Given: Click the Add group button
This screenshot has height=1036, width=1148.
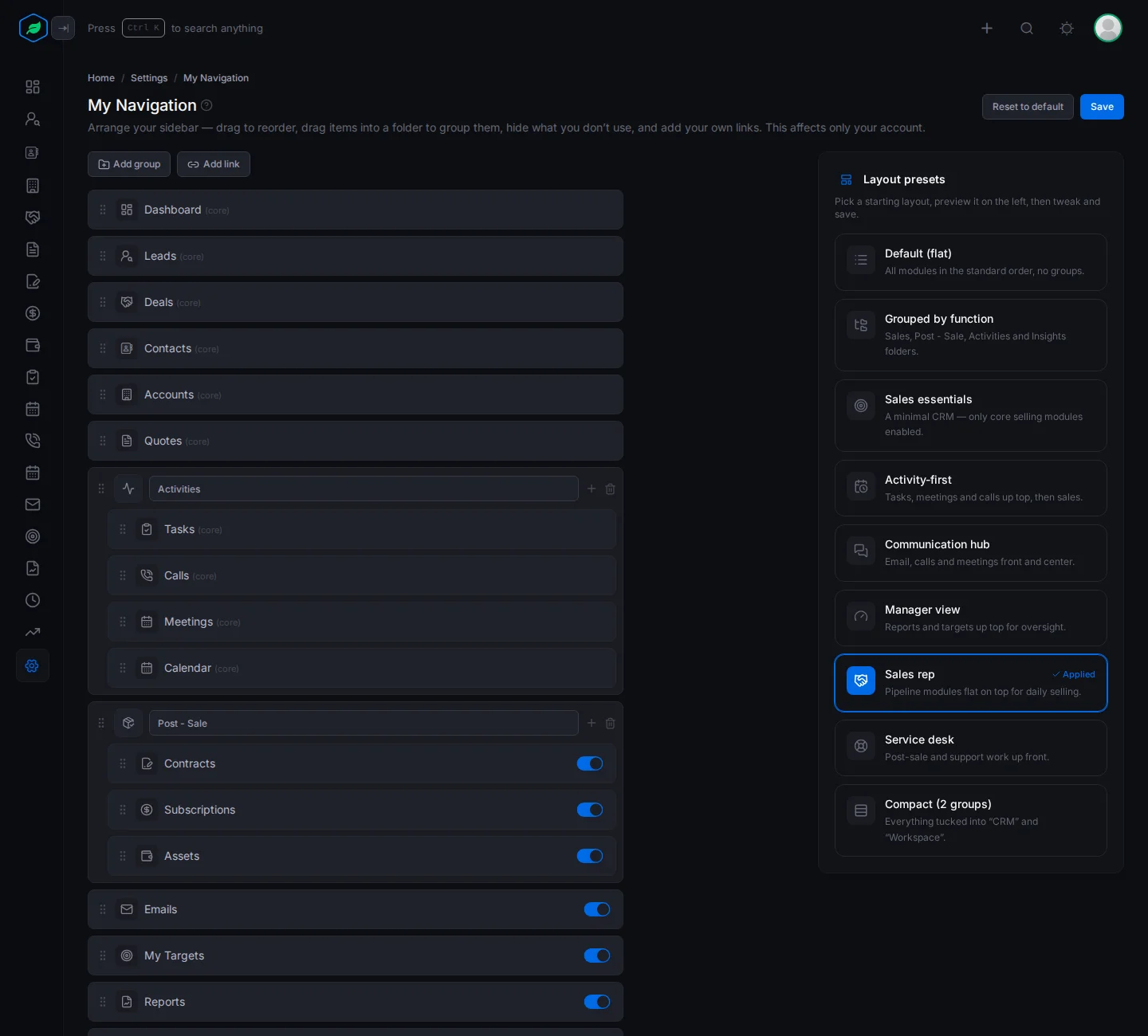Looking at the screenshot, I should pyautogui.click(x=129, y=164).
